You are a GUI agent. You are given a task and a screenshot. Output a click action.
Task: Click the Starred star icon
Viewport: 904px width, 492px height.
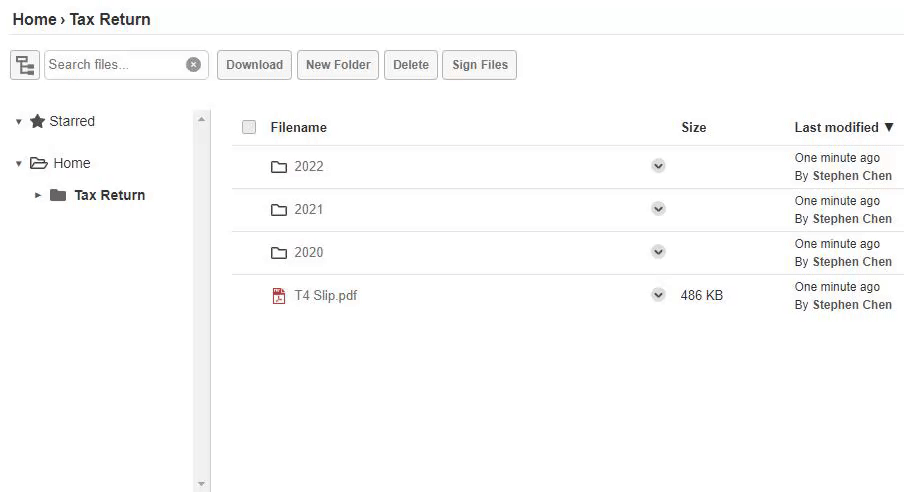(37, 121)
